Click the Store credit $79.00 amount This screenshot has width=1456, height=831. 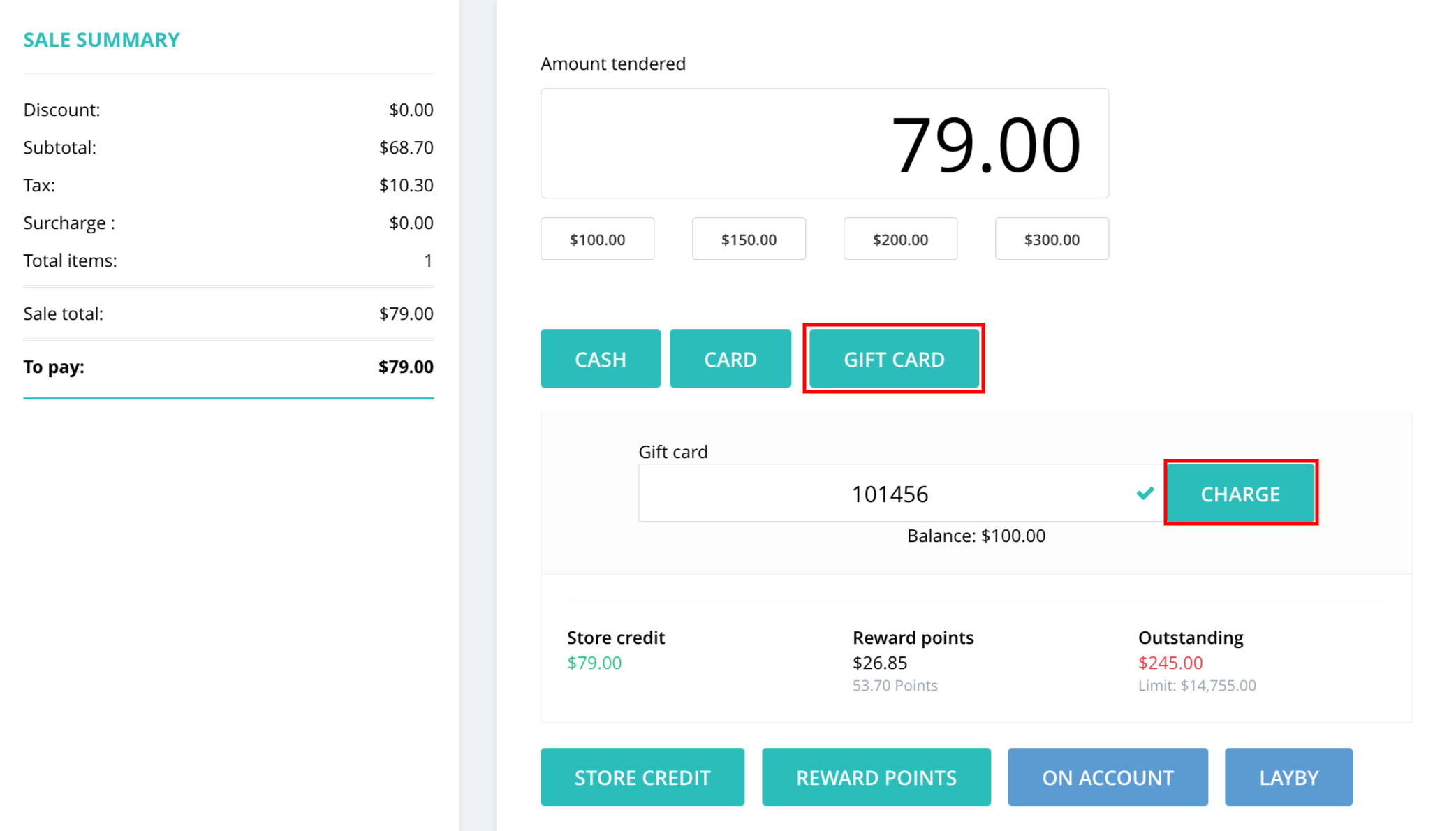pos(594,663)
